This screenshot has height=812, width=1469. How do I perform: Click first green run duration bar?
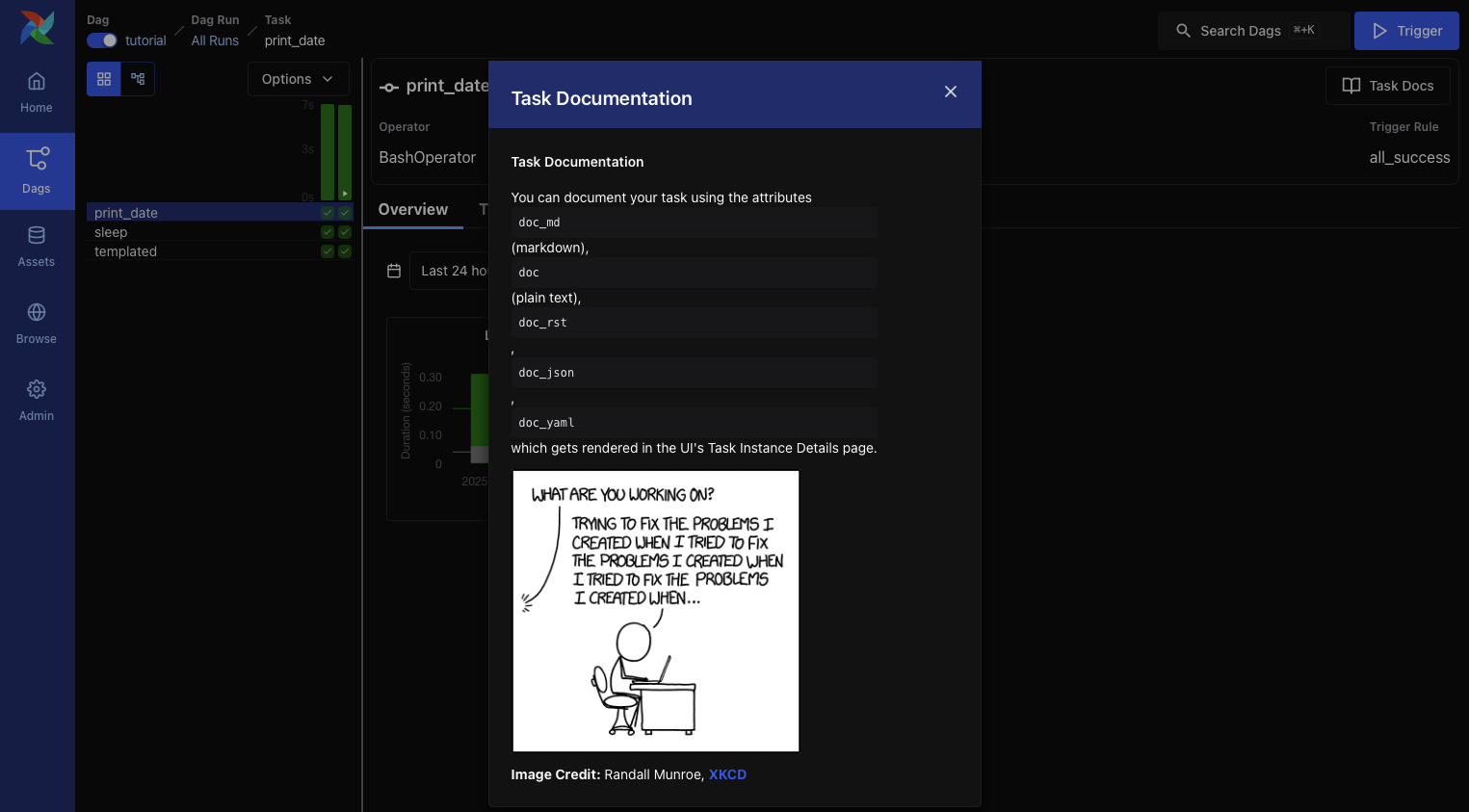click(x=328, y=152)
